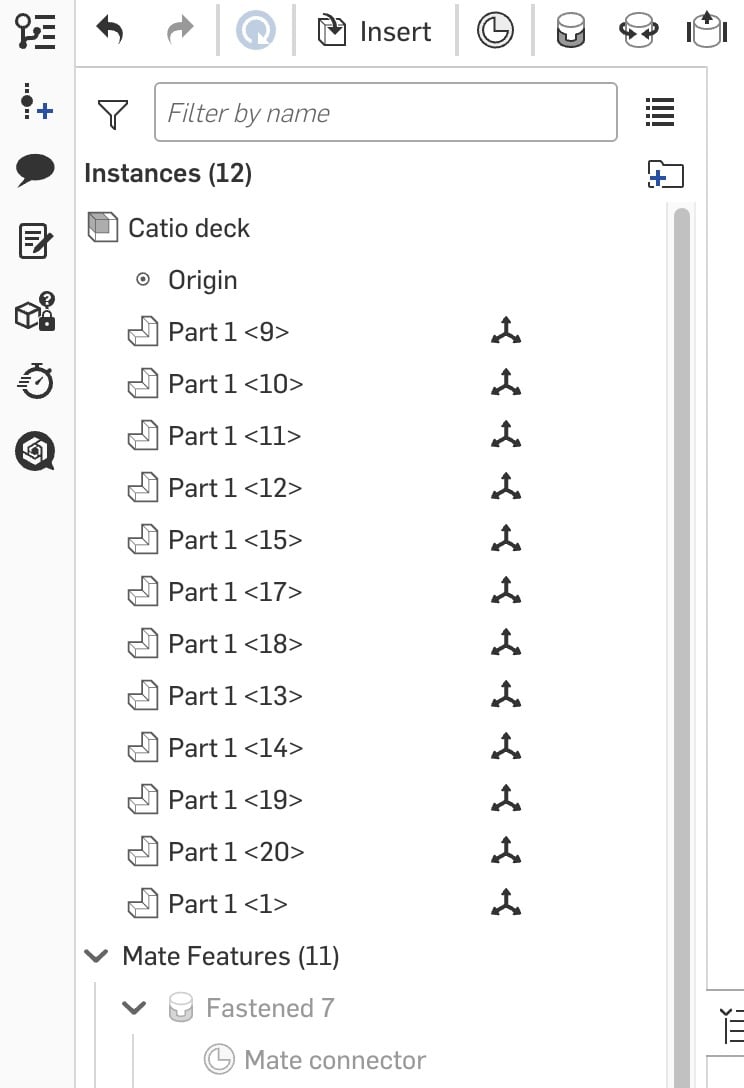Click the mate indicator beside Part 1 <9>
The image size is (744, 1088).
pyautogui.click(x=506, y=331)
